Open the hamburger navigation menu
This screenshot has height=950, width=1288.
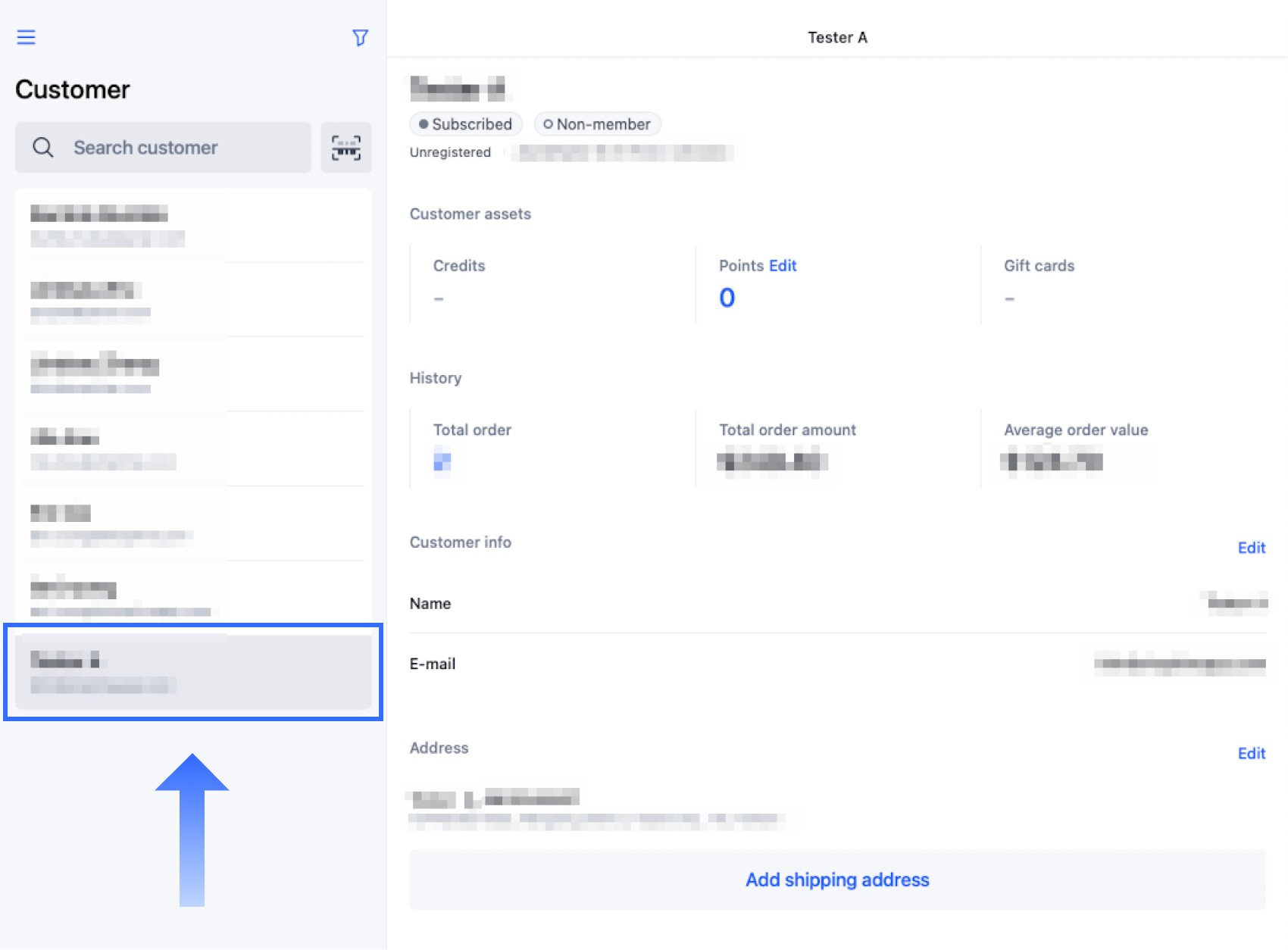tap(27, 36)
